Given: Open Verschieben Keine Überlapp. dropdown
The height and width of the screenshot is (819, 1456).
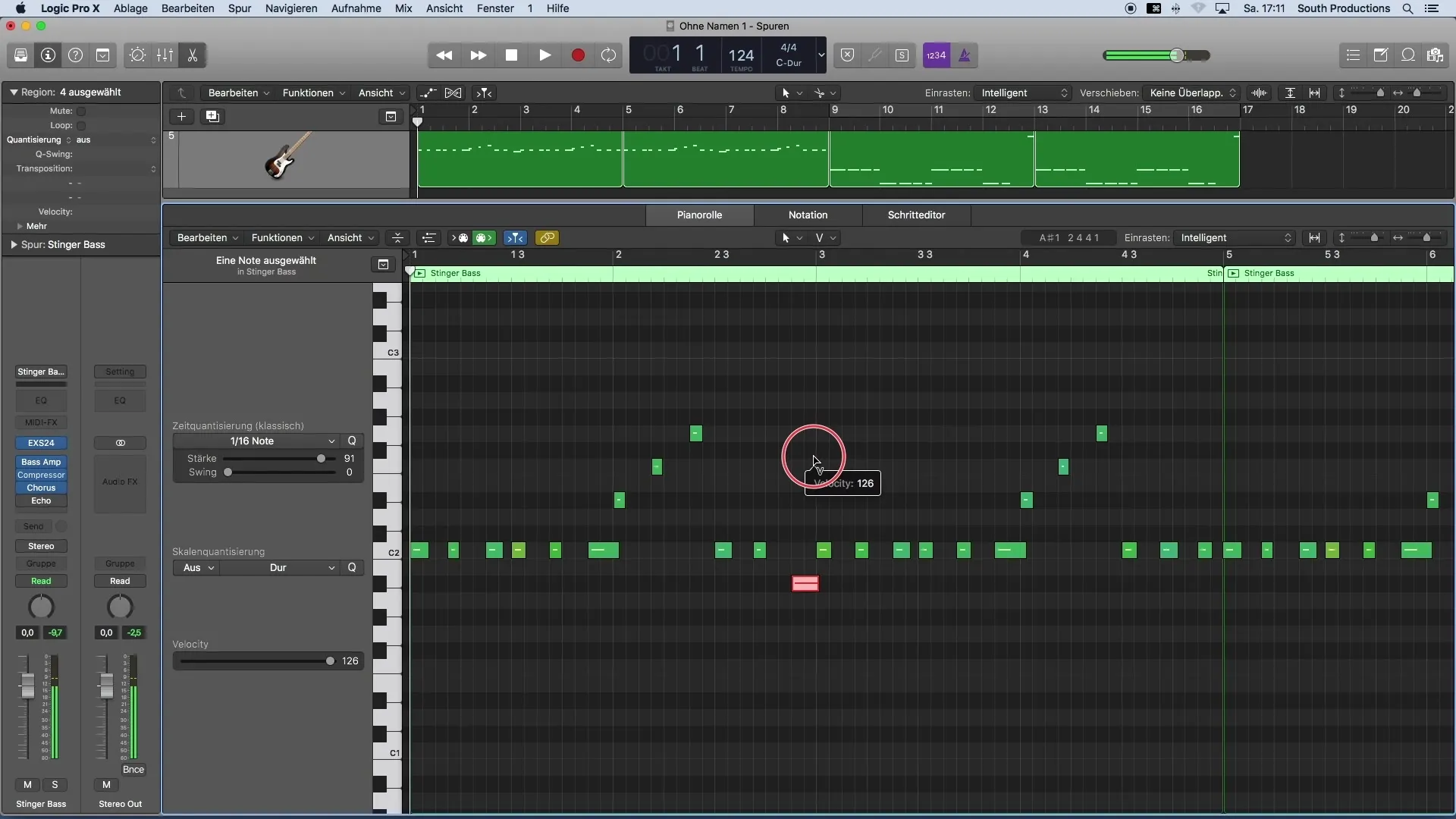Looking at the screenshot, I should [1192, 93].
